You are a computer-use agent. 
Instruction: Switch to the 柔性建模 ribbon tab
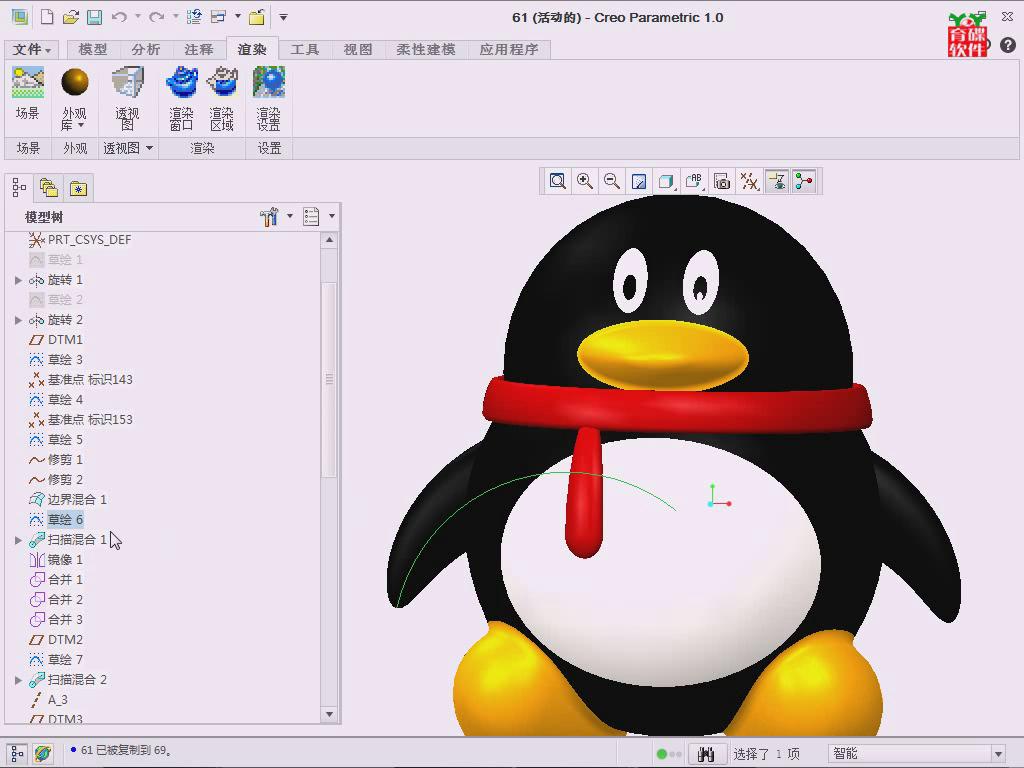click(426, 50)
